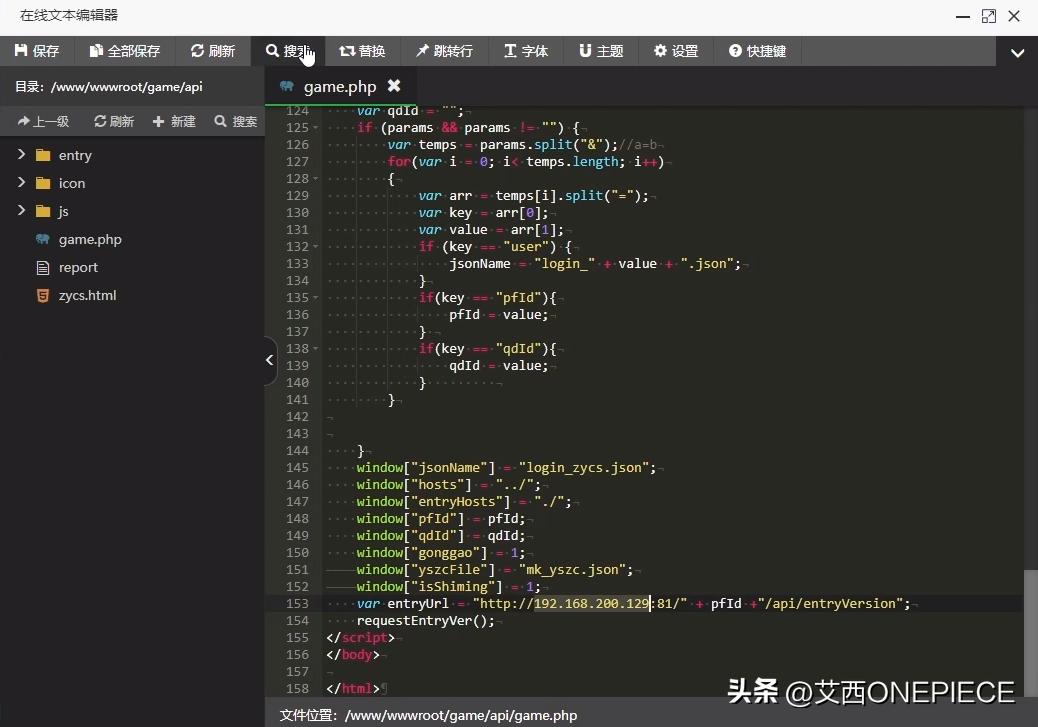Collapse the toolbar with the chevron arrow
Image resolution: width=1038 pixels, height=727 pixels.
pos(1017,53)
